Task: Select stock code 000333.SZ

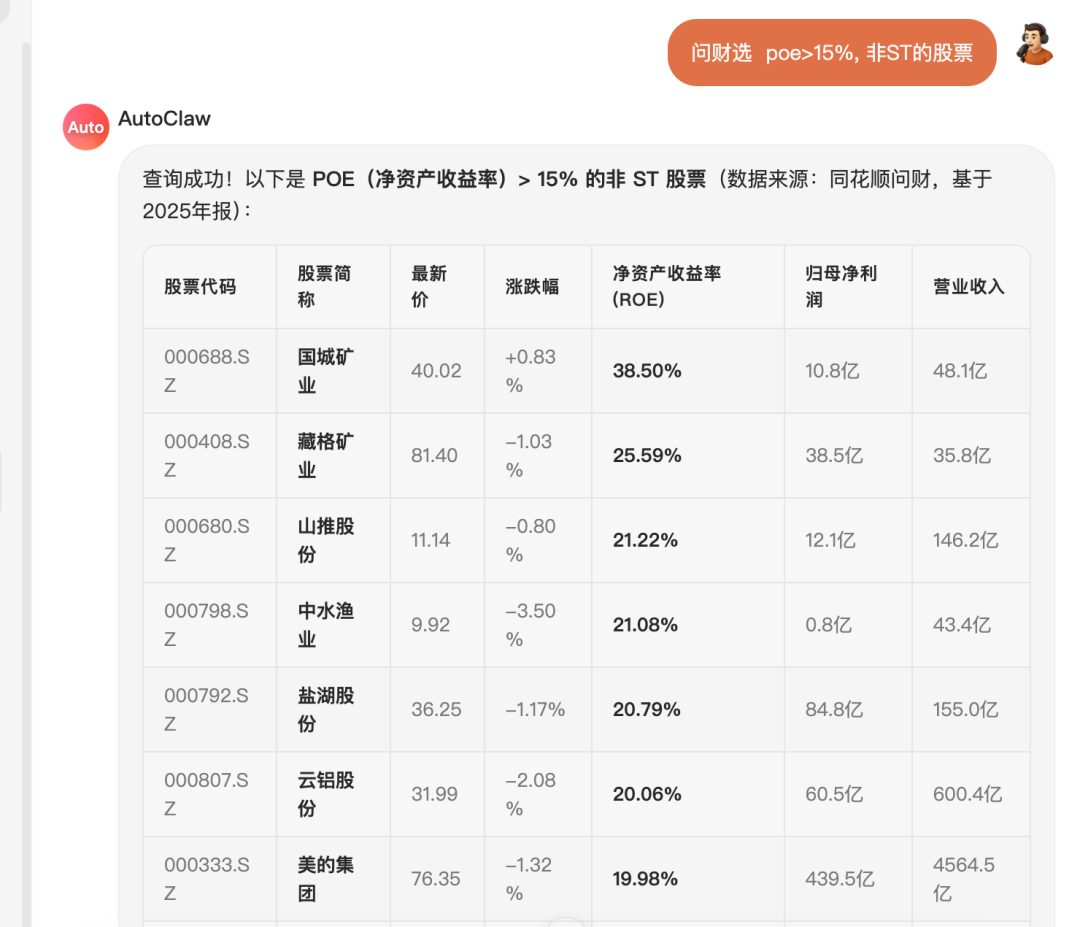Action: point(207,879)
